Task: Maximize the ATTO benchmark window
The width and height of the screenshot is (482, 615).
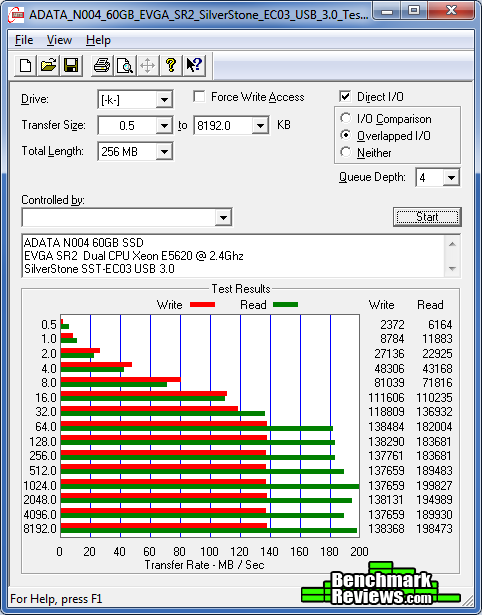Action: (x=414, y=11)
